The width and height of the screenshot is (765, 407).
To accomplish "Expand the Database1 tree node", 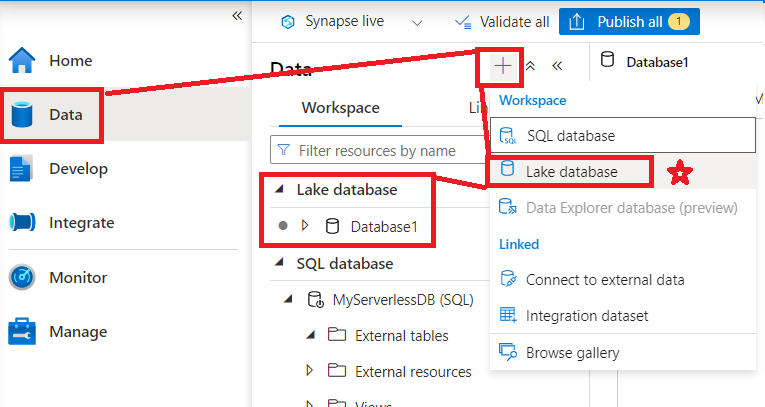I will click(x=305, y=225).
